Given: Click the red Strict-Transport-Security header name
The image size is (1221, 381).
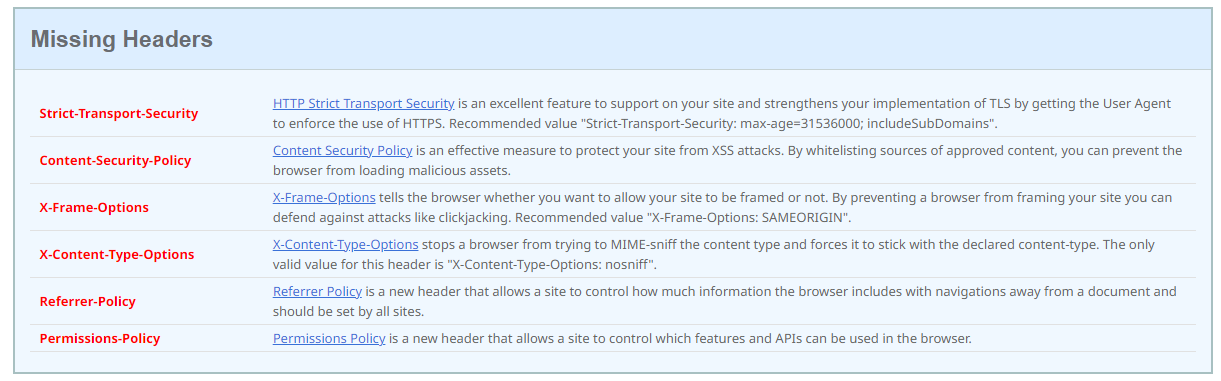Looking at the screenshot, I should [119, 114].
